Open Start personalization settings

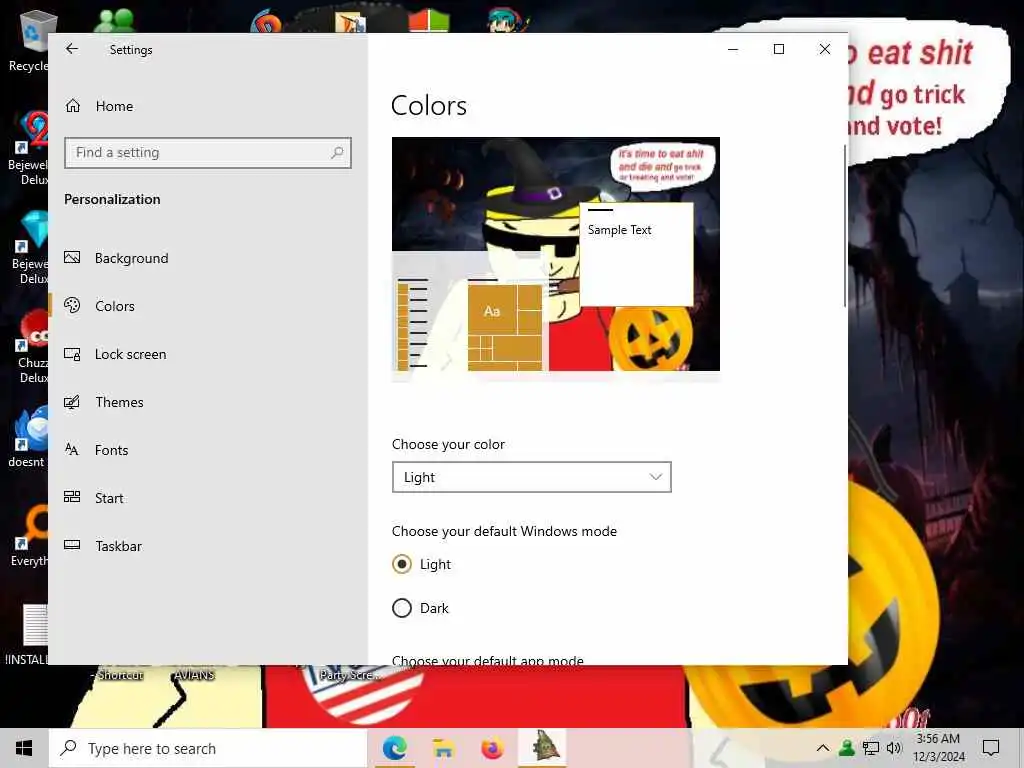(x=208, y=498)
